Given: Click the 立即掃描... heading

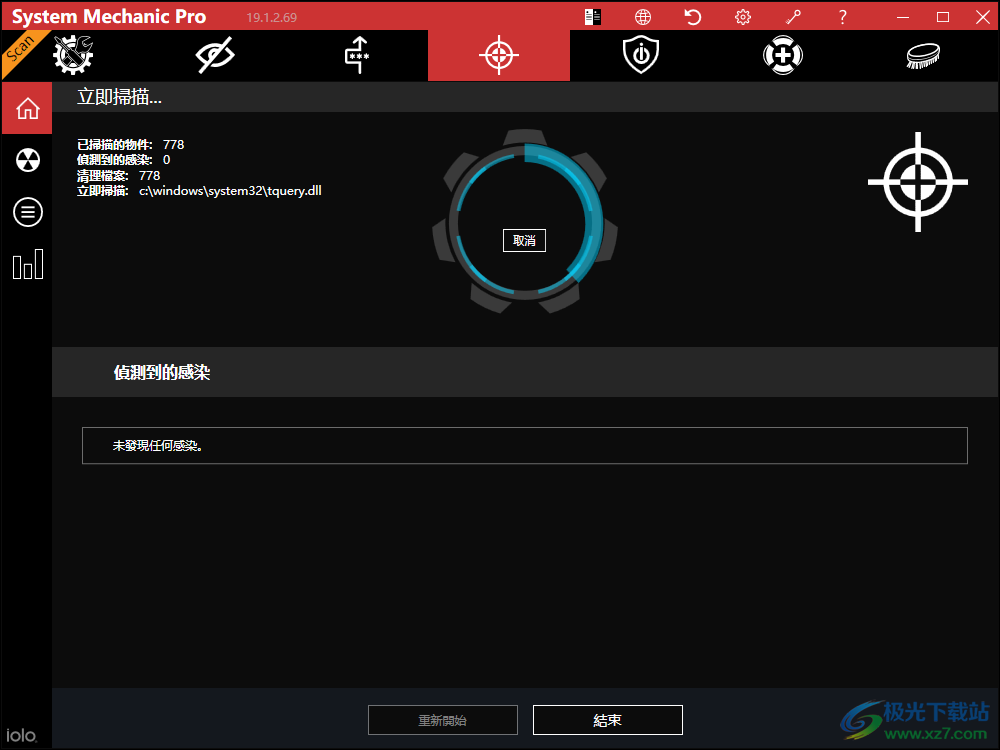Looking at the screenshot, I should pyautogui.click(x=119, y=97).
